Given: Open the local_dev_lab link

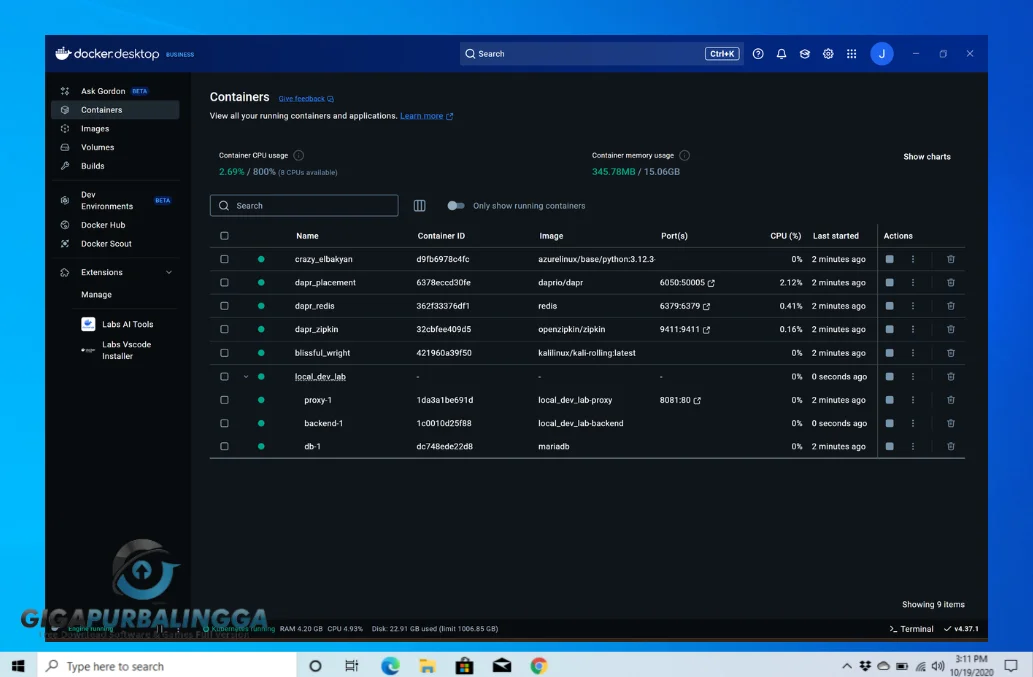Looking at the screenshot, I should pyautogui.click(x=320, y=377).
